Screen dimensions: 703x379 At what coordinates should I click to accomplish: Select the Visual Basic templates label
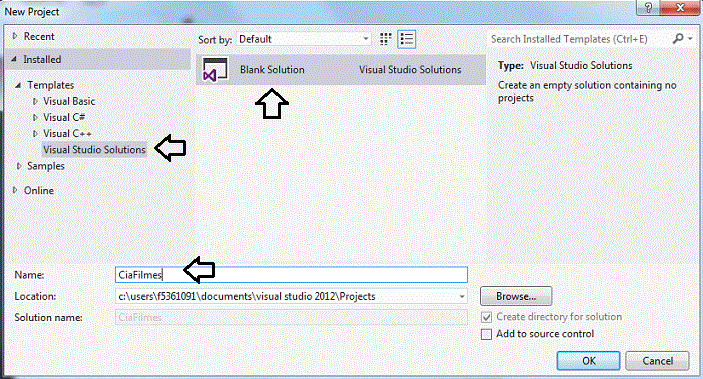tap(69, 101)
